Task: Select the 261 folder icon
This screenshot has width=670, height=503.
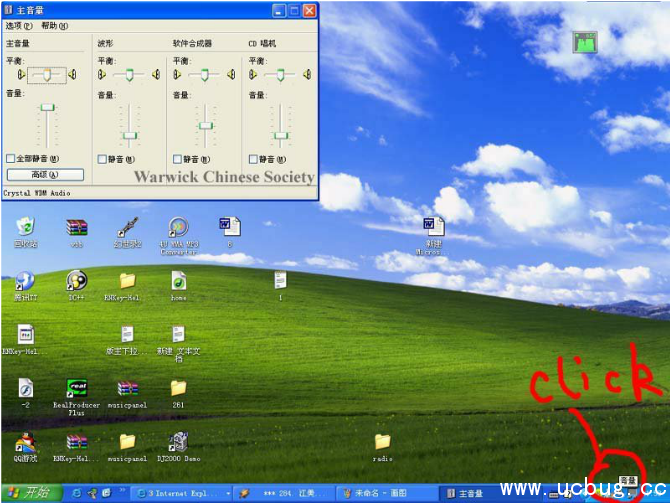Action: (x=178, y=394)
